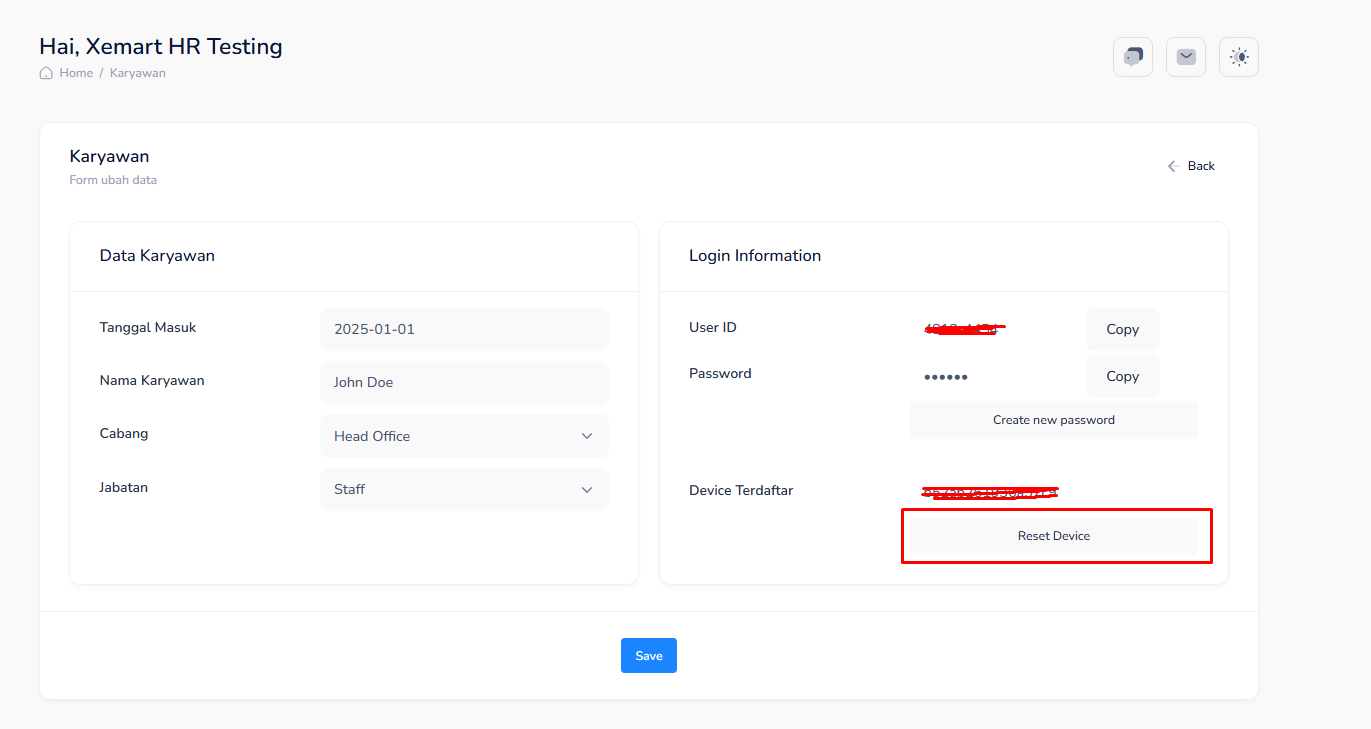Save the employee form
Viewport: 1371px width, 729px height.
tap(648, 655)
